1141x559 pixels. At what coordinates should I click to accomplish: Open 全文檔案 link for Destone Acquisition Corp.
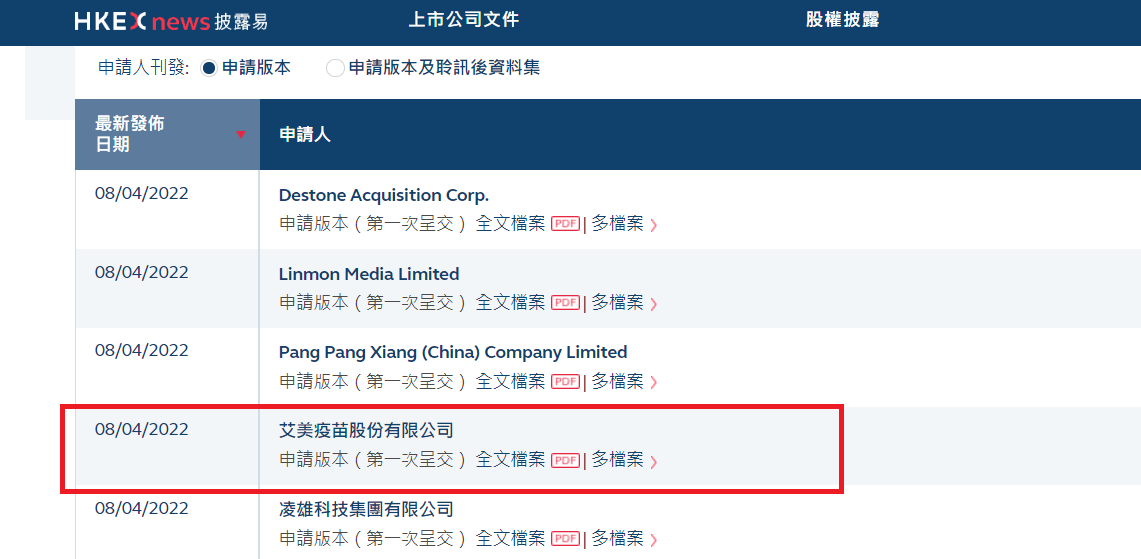point(510,224)
